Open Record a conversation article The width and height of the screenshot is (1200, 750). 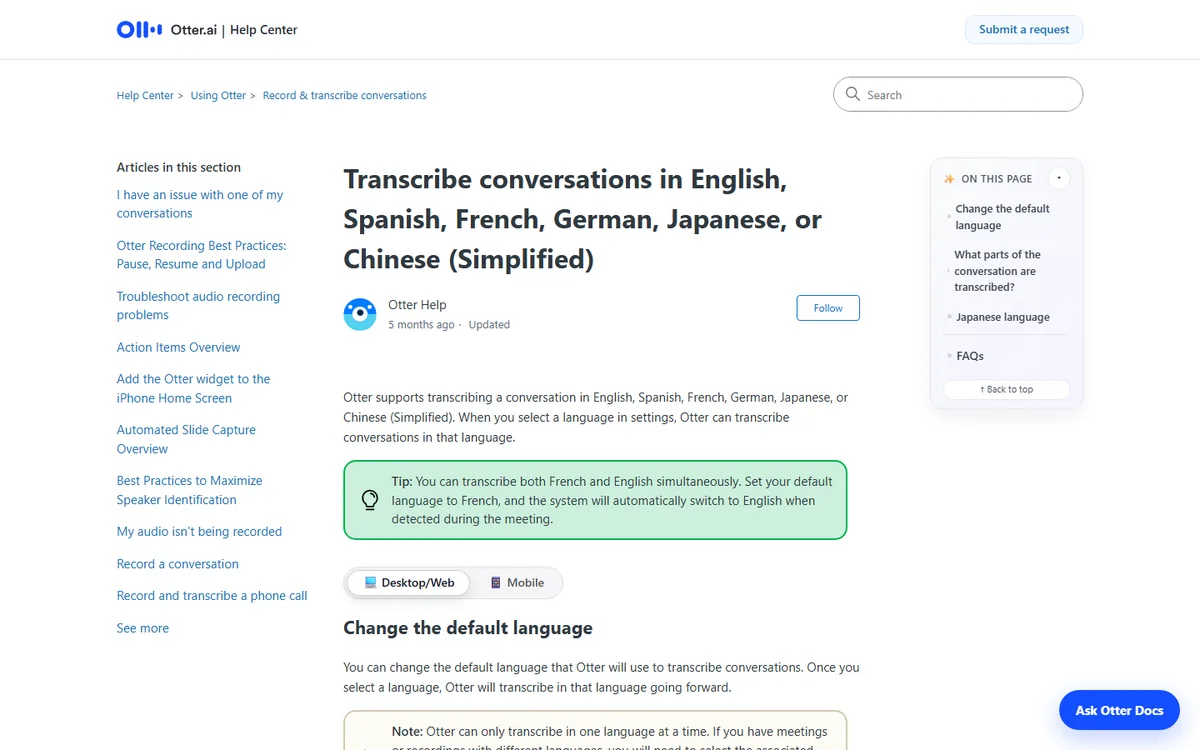(x=178, y=564)
